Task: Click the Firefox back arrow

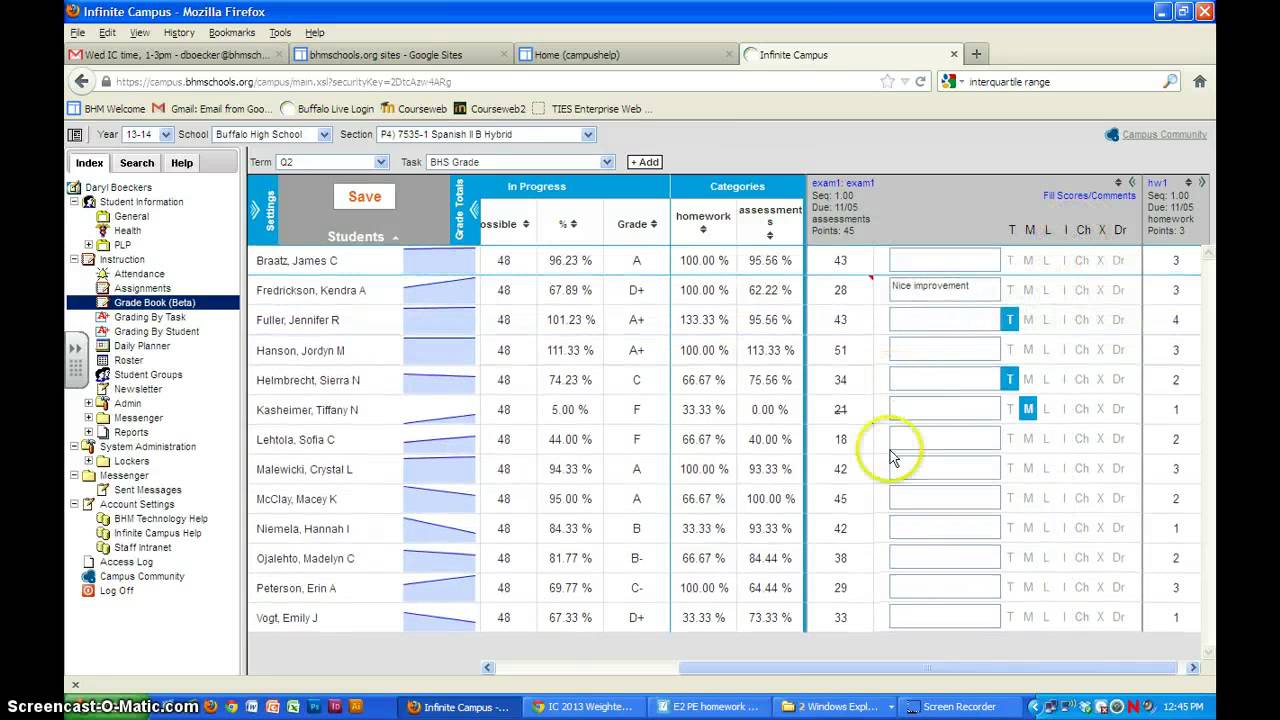Action: 82,82
